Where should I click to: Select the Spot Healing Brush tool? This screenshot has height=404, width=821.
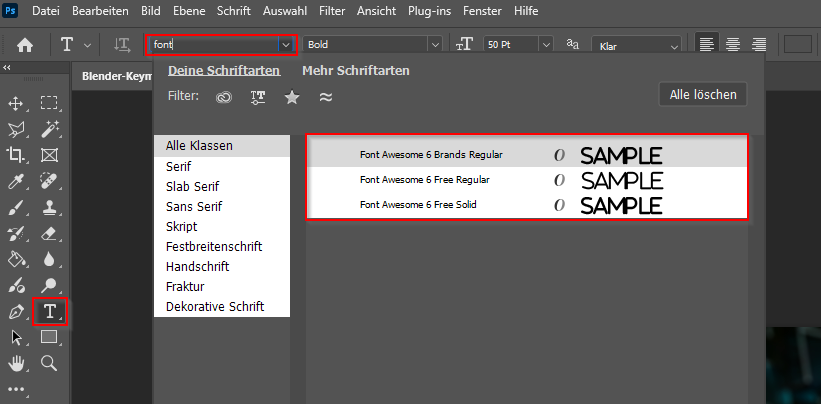[49, 181]
